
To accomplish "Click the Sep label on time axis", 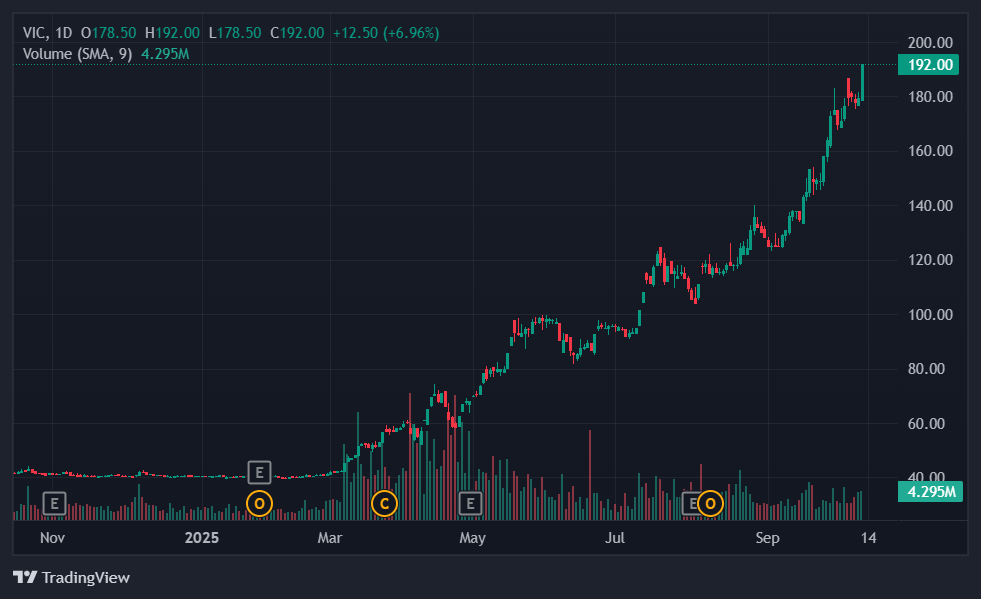I will click(767, 538).
